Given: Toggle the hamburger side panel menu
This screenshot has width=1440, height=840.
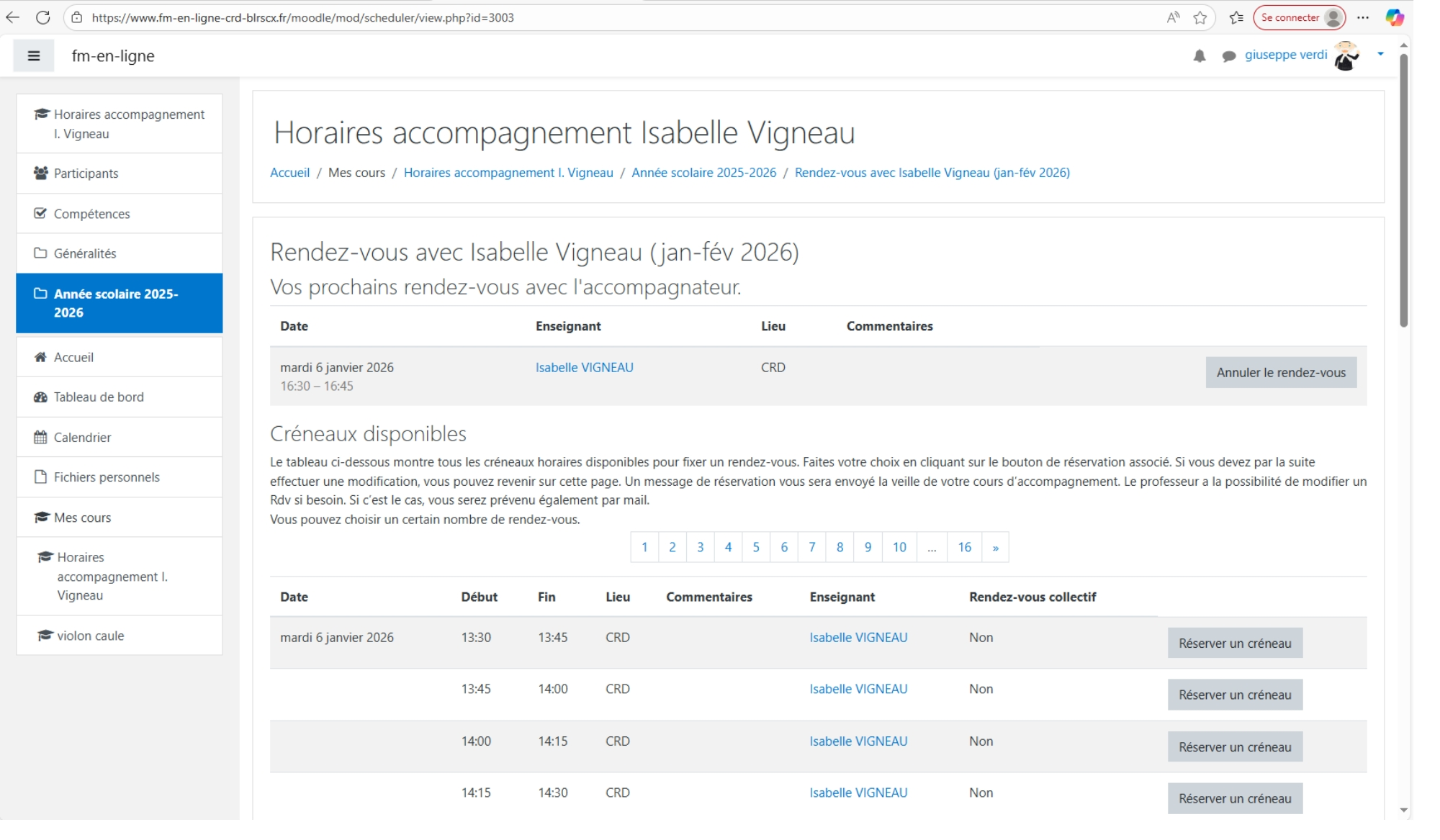Looking at the screenshot, I should [33, 56].
